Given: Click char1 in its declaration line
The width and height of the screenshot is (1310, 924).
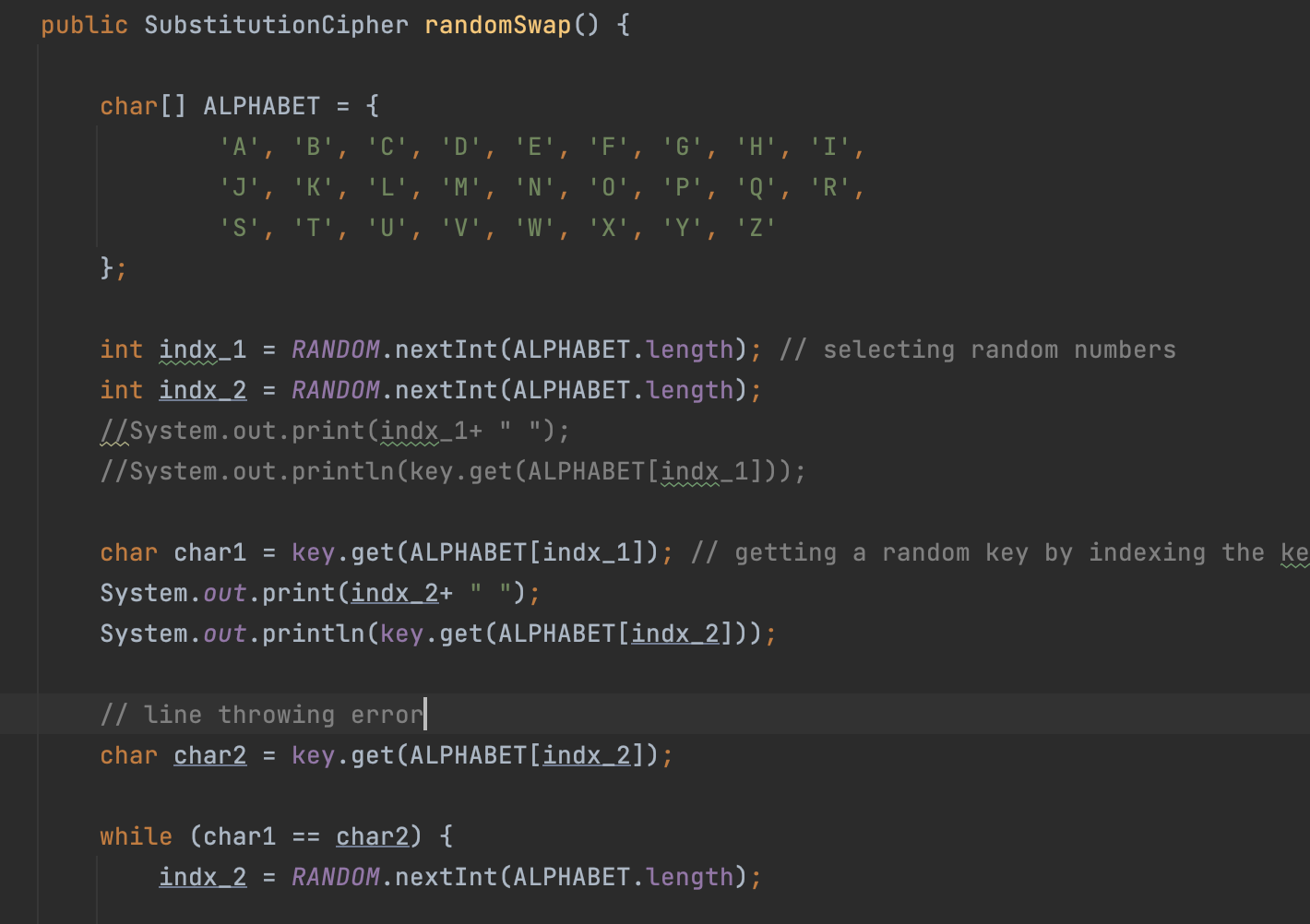Looking at the screenshot, I should [x=209, y=552].
